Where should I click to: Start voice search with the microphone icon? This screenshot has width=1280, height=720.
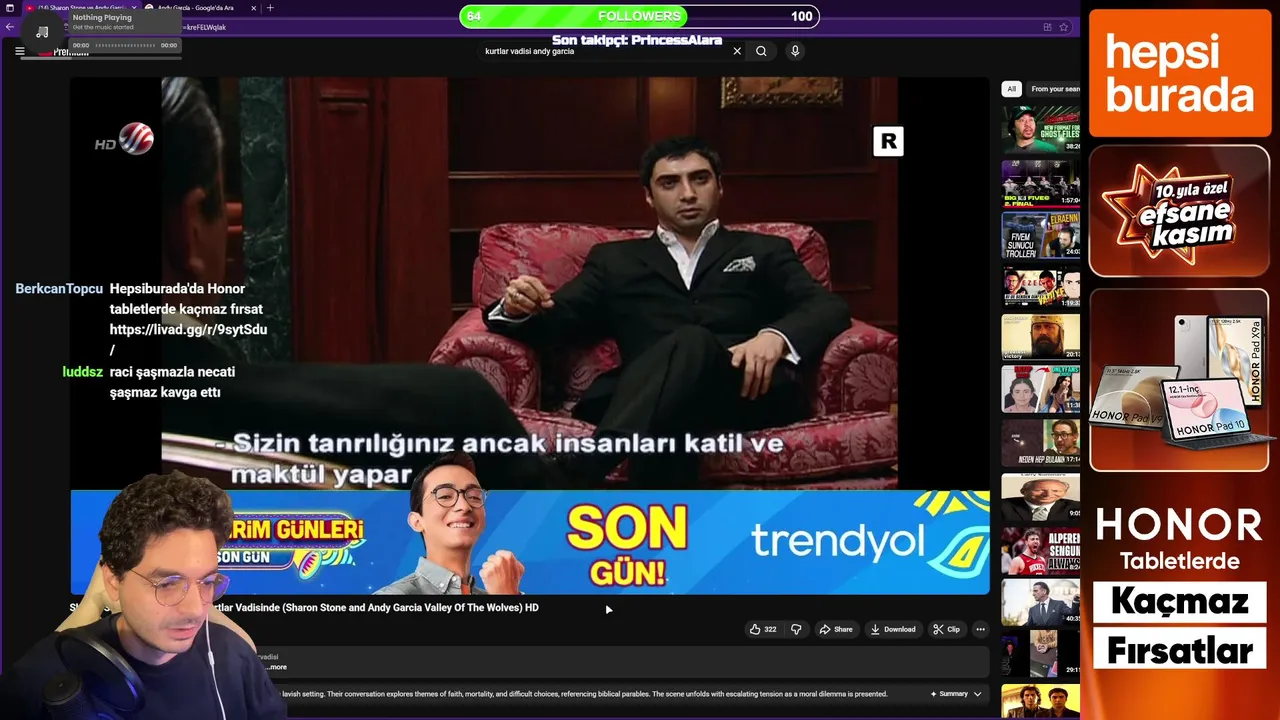[x=795, y=51]
